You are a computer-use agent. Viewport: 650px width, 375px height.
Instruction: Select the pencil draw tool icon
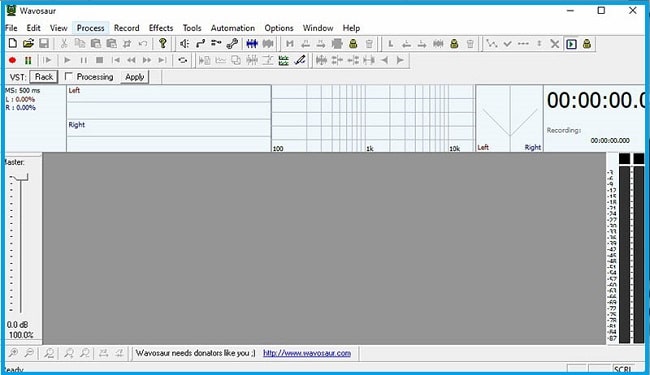300,60
